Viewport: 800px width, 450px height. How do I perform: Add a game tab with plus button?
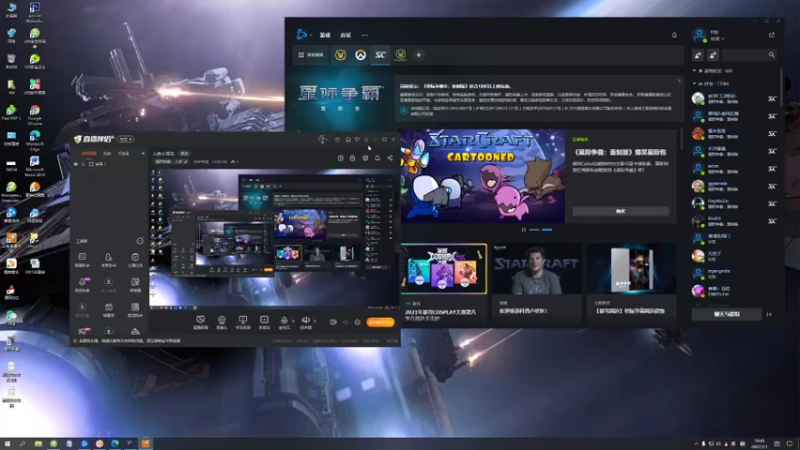(x=418, y=55)
